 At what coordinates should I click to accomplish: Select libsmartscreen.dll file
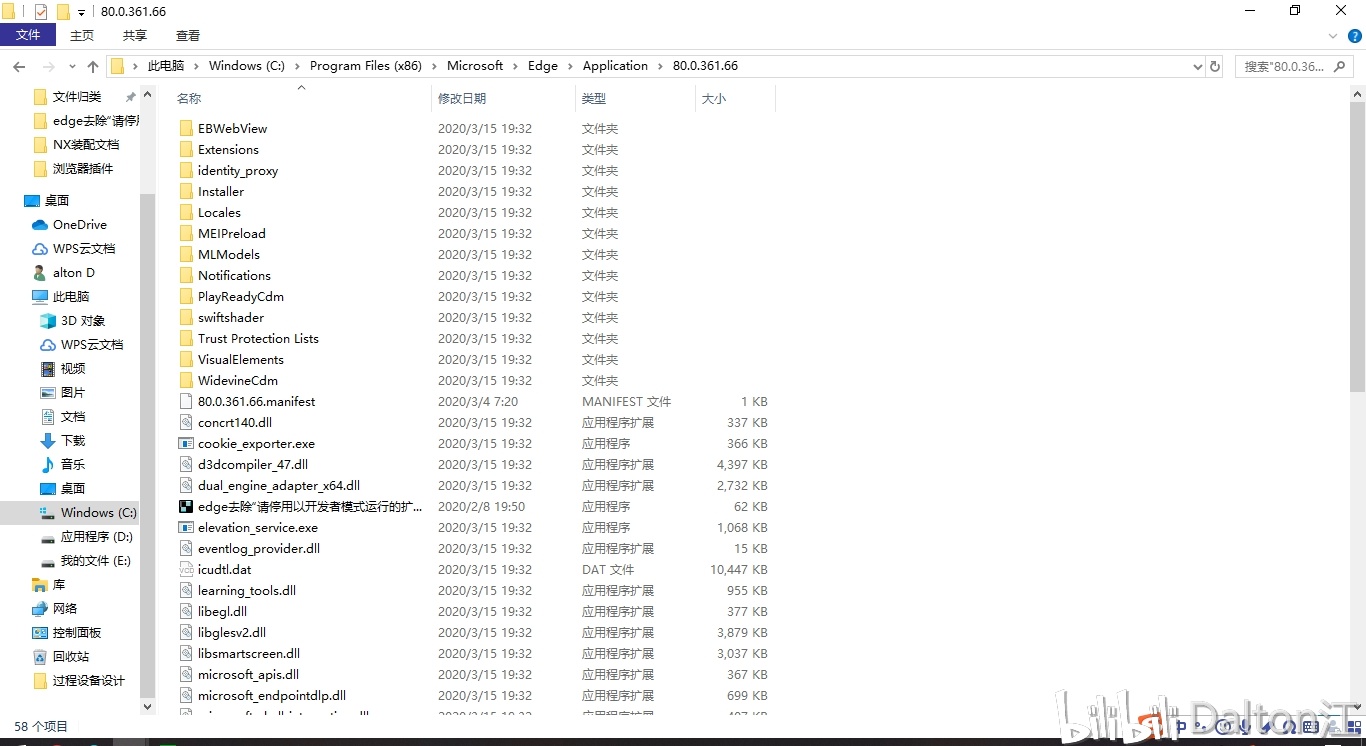pyautogui.click(x=248, y=653)
